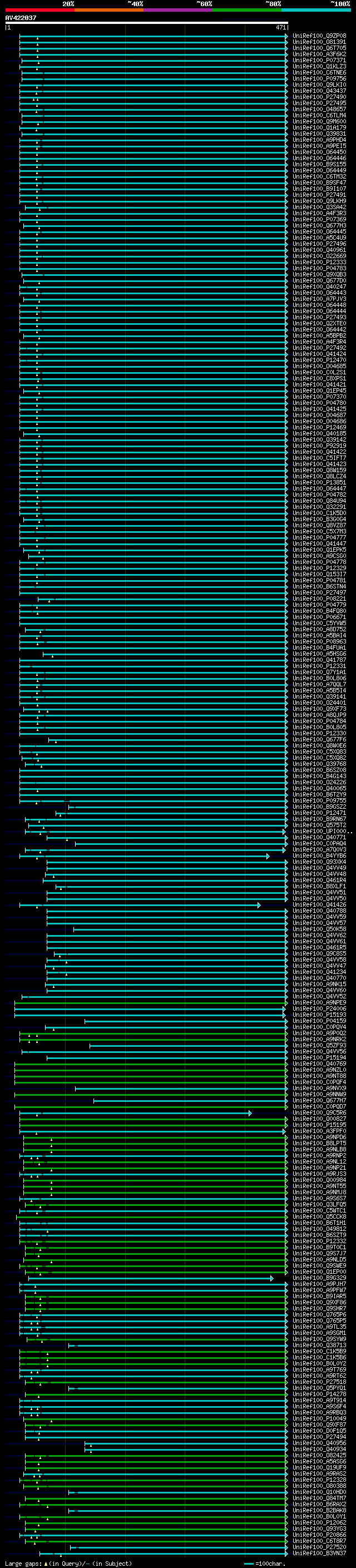
Task: Click the green ~80% identity legend segment
Action: pyautogui.click(x=247, y=10)
